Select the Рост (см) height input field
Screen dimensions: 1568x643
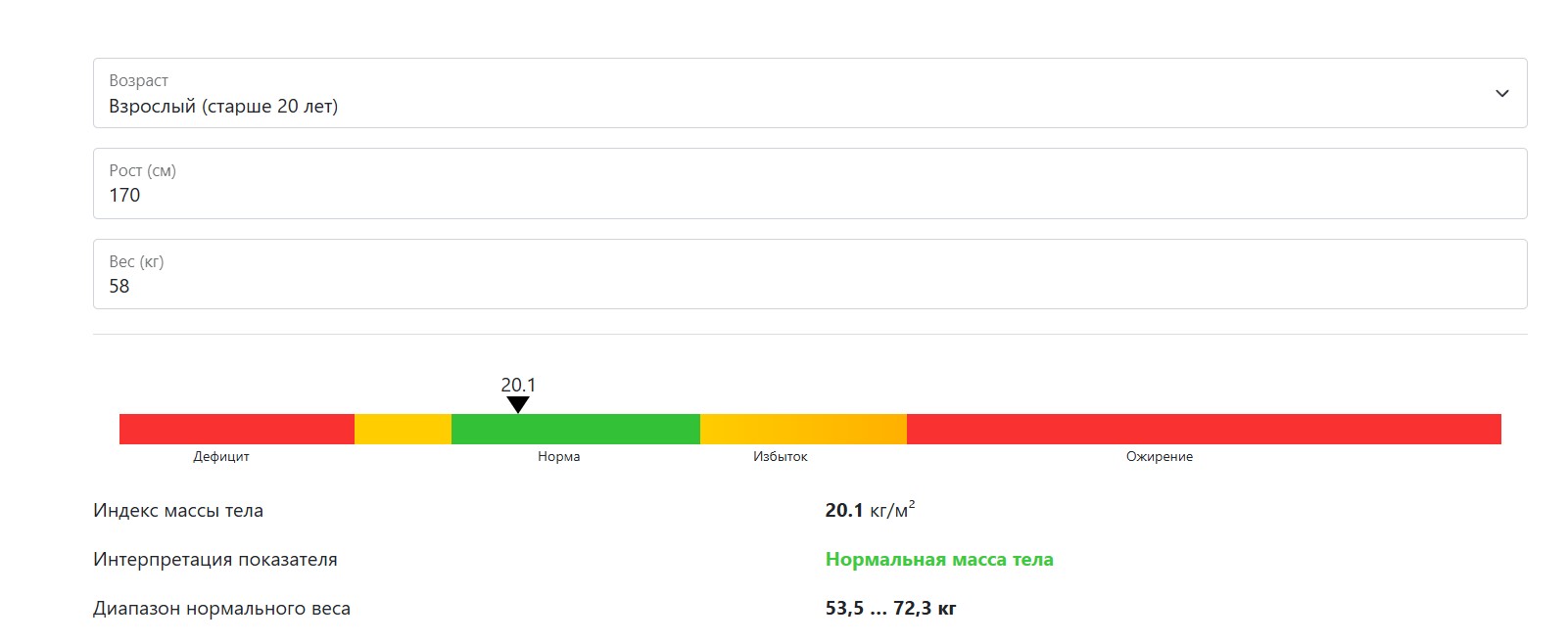point(810,183)
